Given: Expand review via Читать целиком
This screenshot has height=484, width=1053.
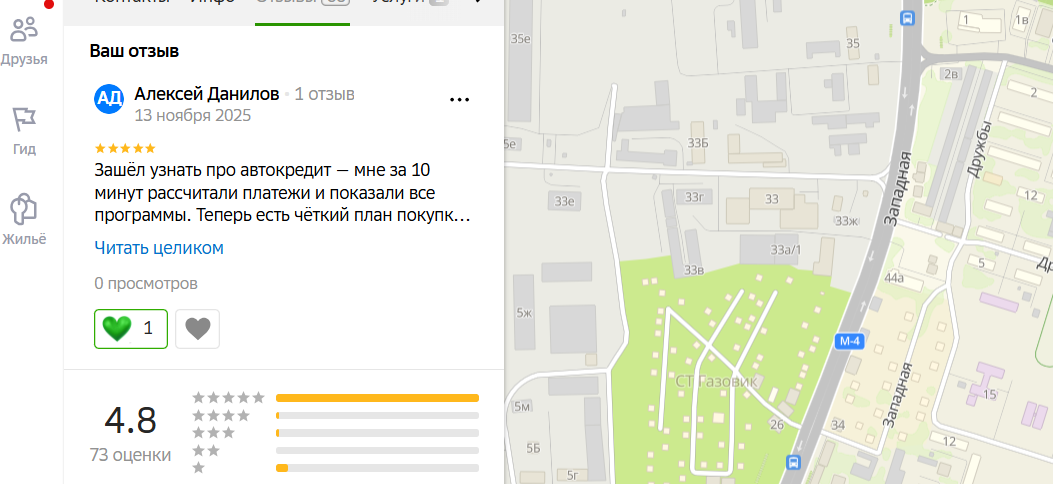Looking at the screenshot, I should click(159, 248).
